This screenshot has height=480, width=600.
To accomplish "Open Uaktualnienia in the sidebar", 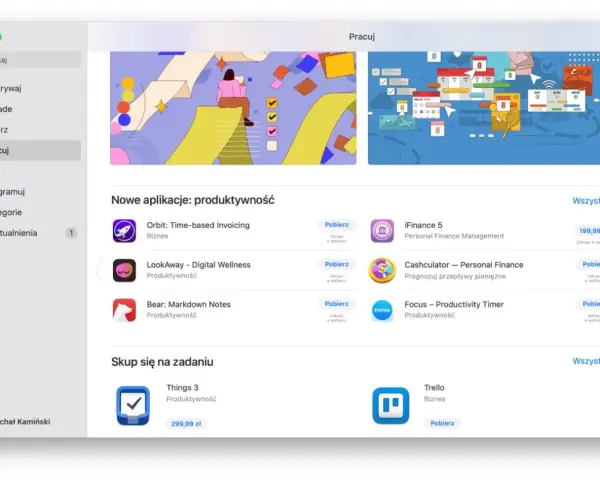I will coord(40,233).
